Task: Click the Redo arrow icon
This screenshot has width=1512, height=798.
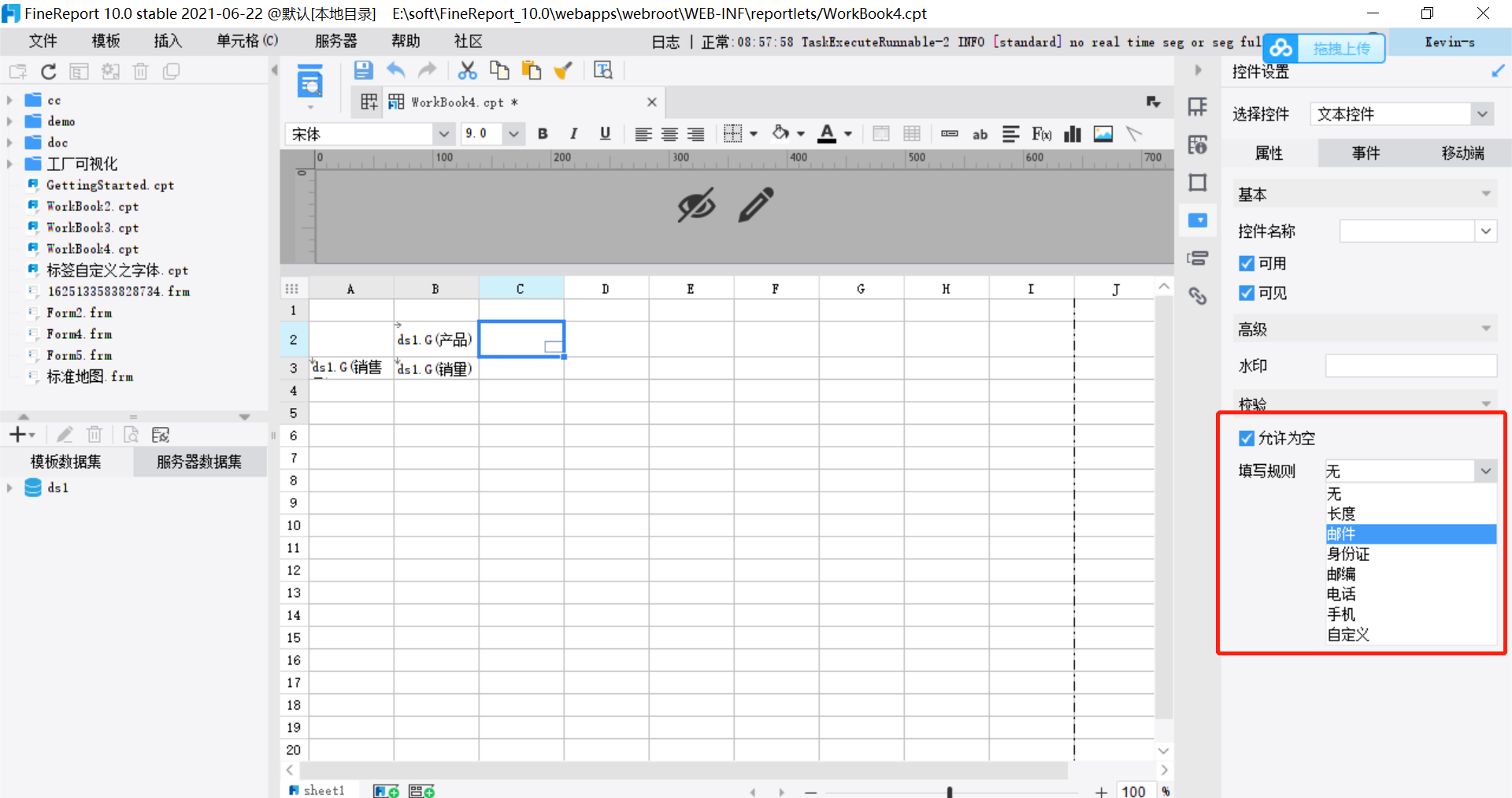Action: pos(427,70)
